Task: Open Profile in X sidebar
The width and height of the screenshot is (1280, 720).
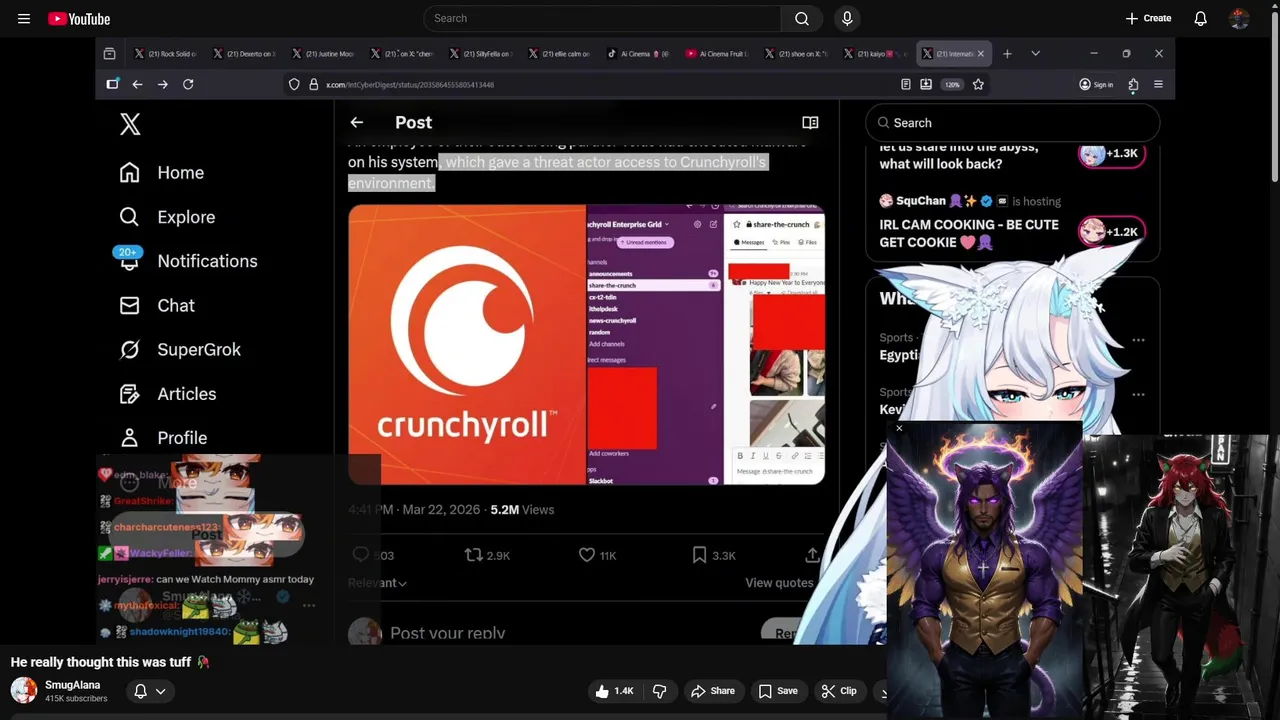Action: [x=163, y=437]
